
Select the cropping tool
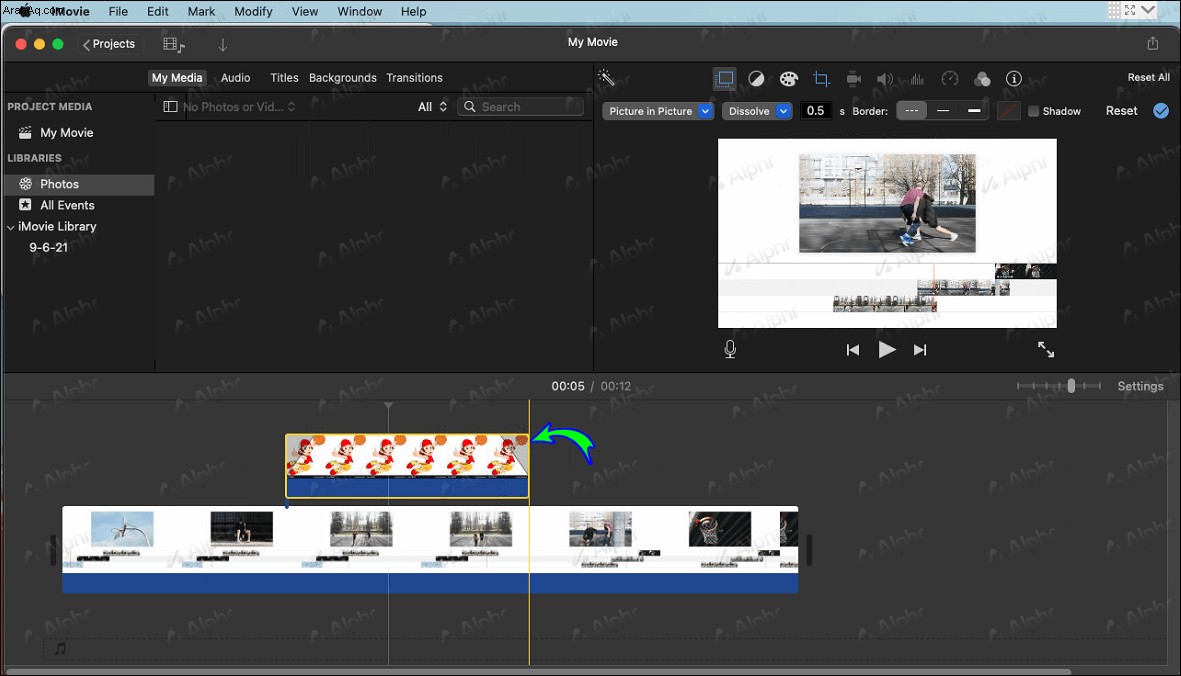pos(821,78)
